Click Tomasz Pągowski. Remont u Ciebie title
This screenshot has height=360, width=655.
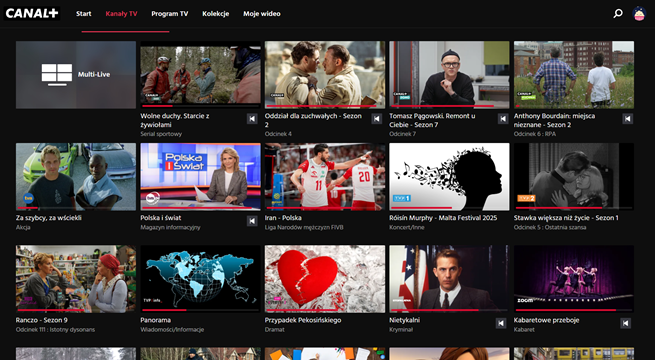point(432,120)
